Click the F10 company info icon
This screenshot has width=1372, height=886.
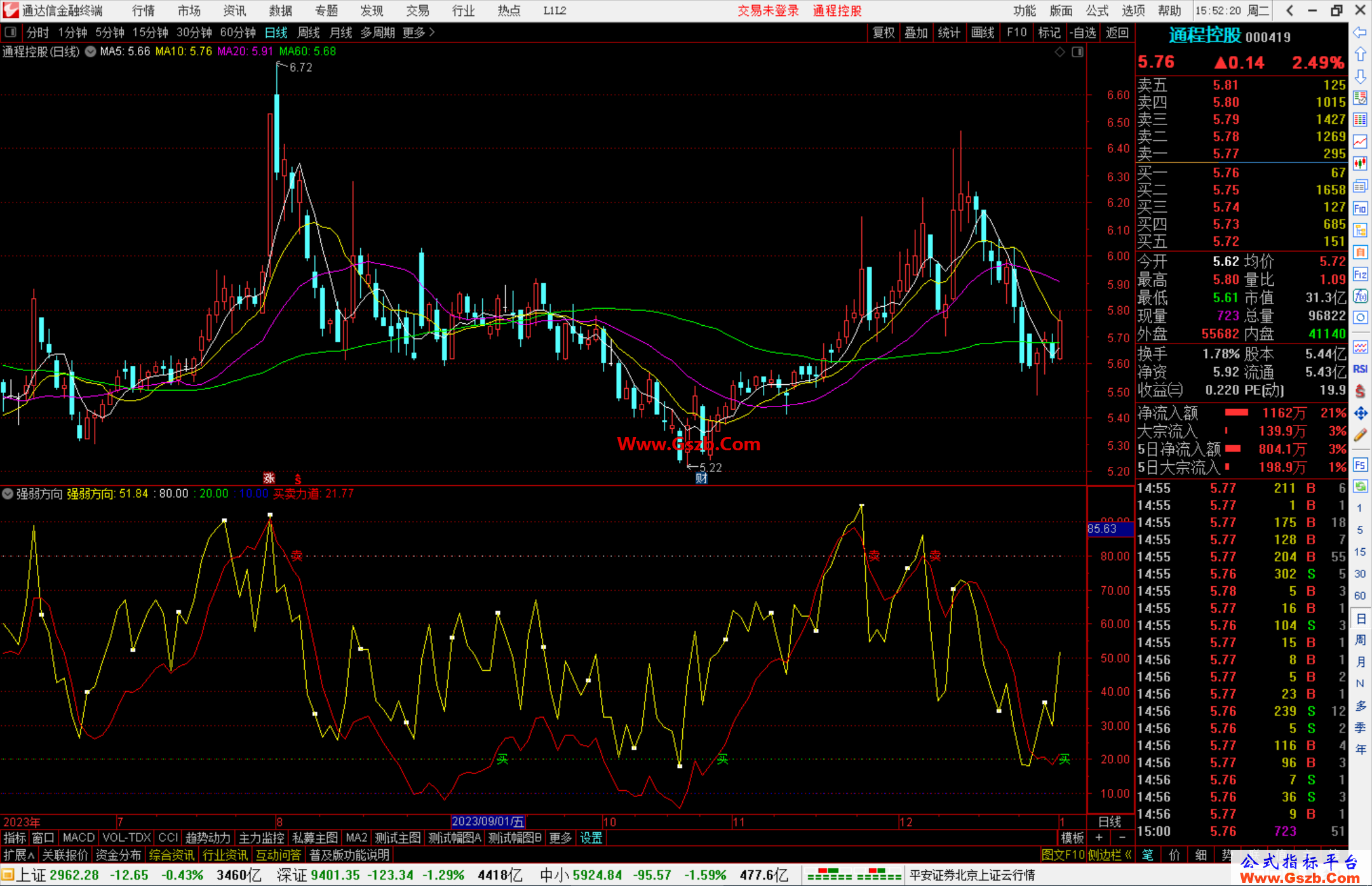point(1360,208)
